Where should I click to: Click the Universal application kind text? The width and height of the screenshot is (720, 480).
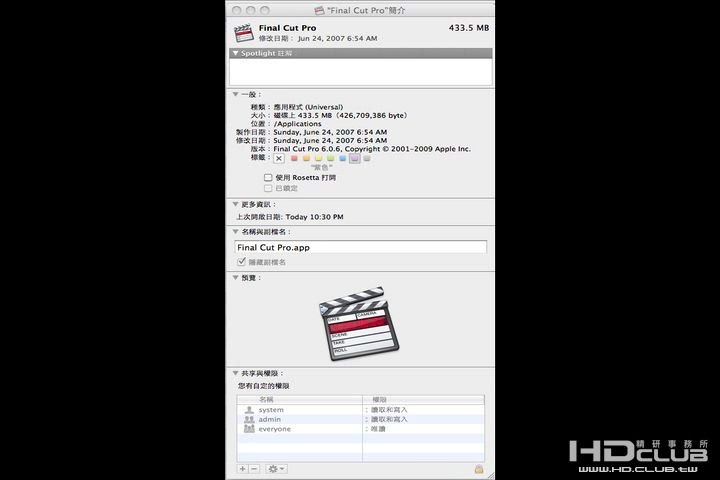point(308,107)
